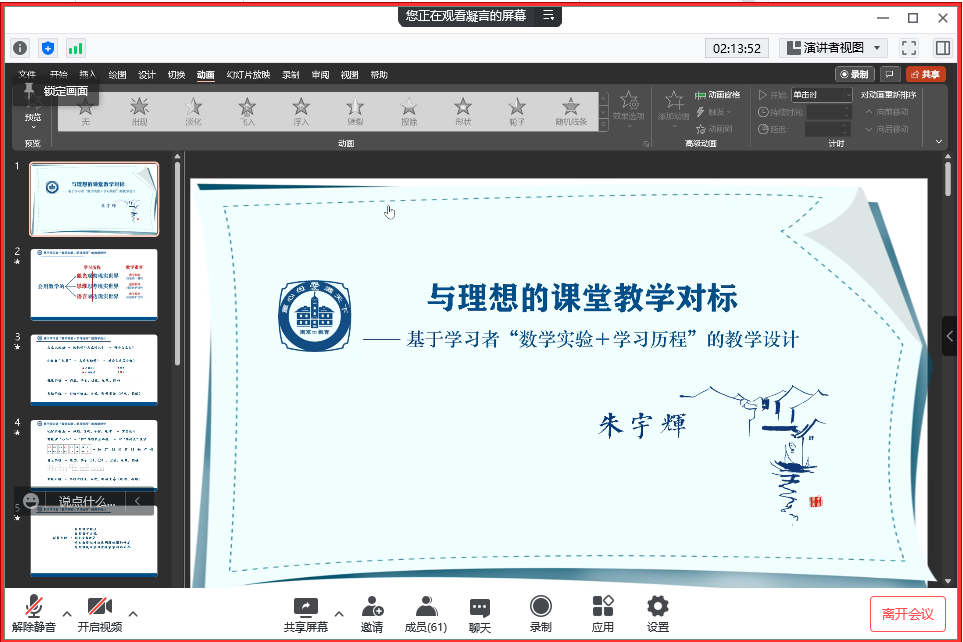Open menu icon beside 您正在观看凝言的屏幕
Screen dimensions: 963x642
pos(548,16)
